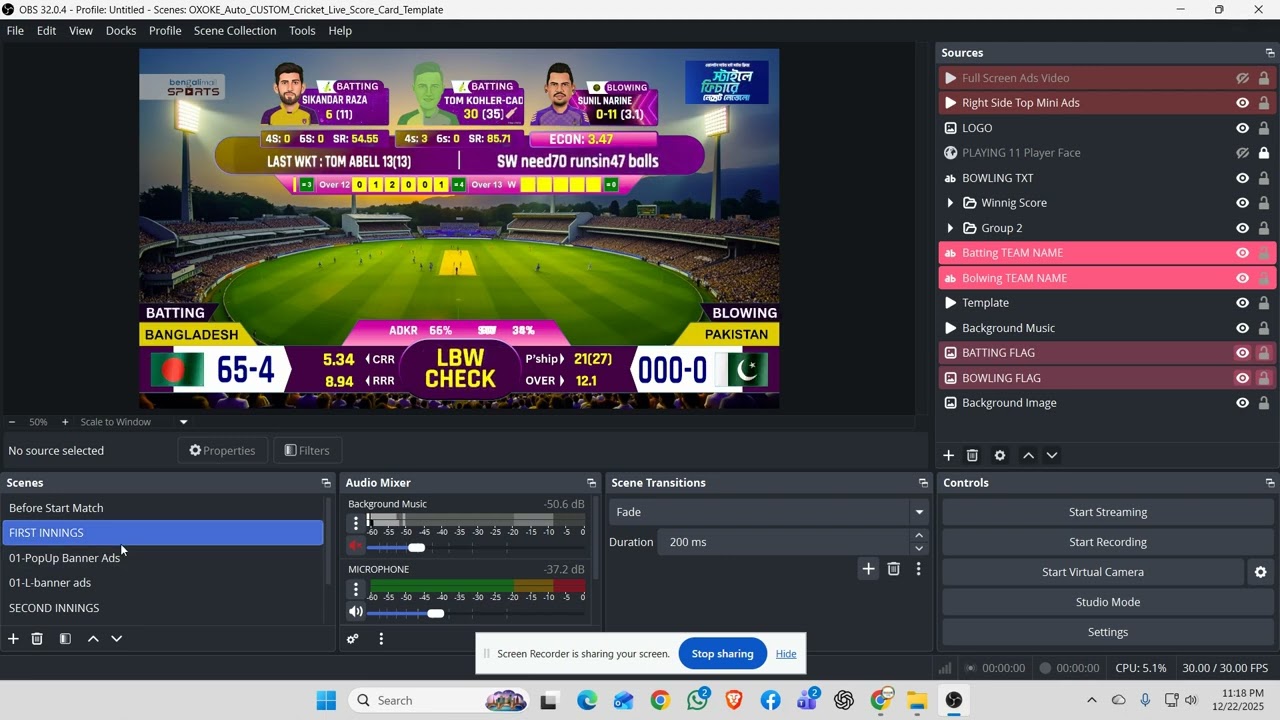Add a configurable transition plus icon

click(868, 569)
